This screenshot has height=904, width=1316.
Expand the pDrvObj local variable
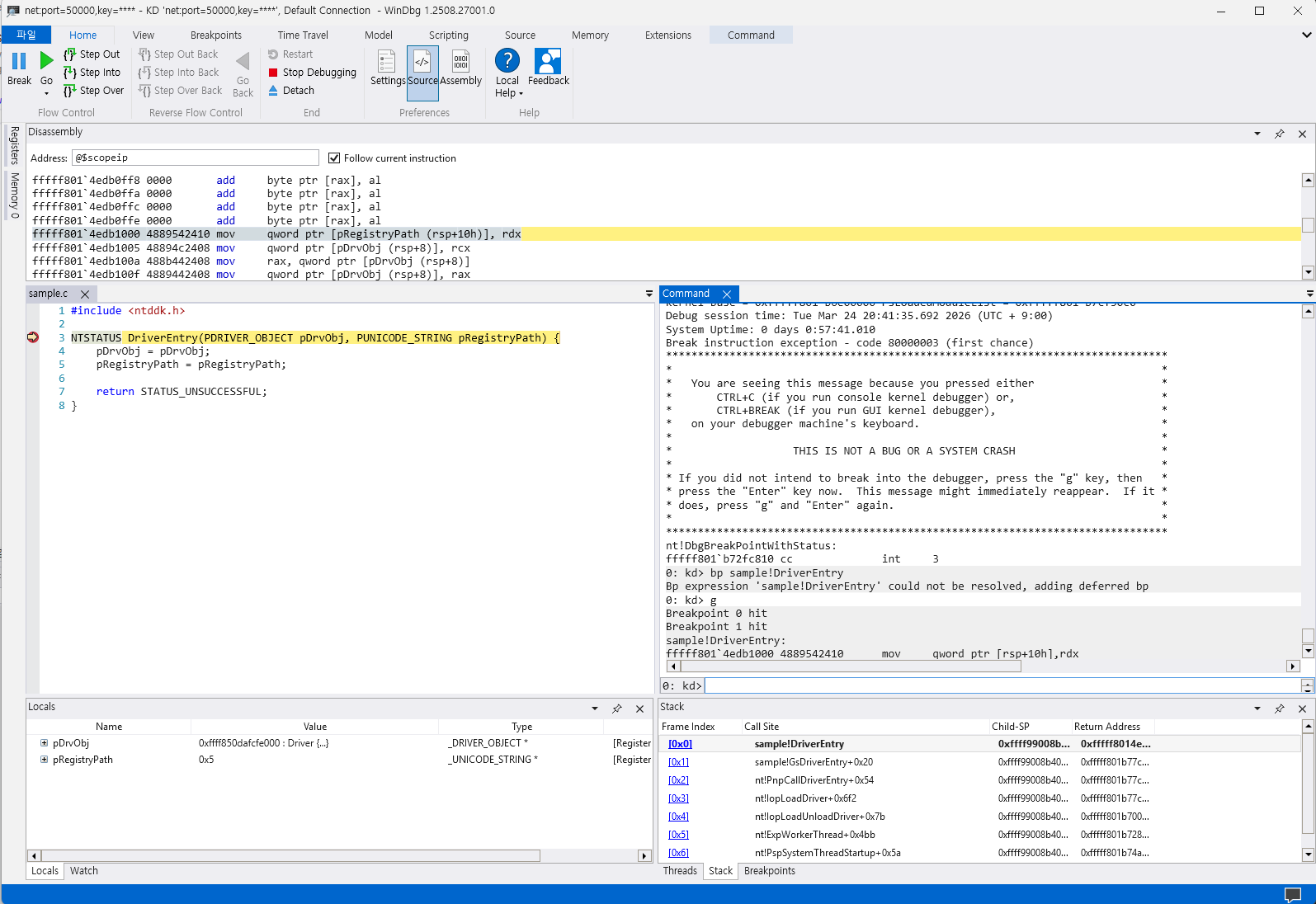coord(45,743)
